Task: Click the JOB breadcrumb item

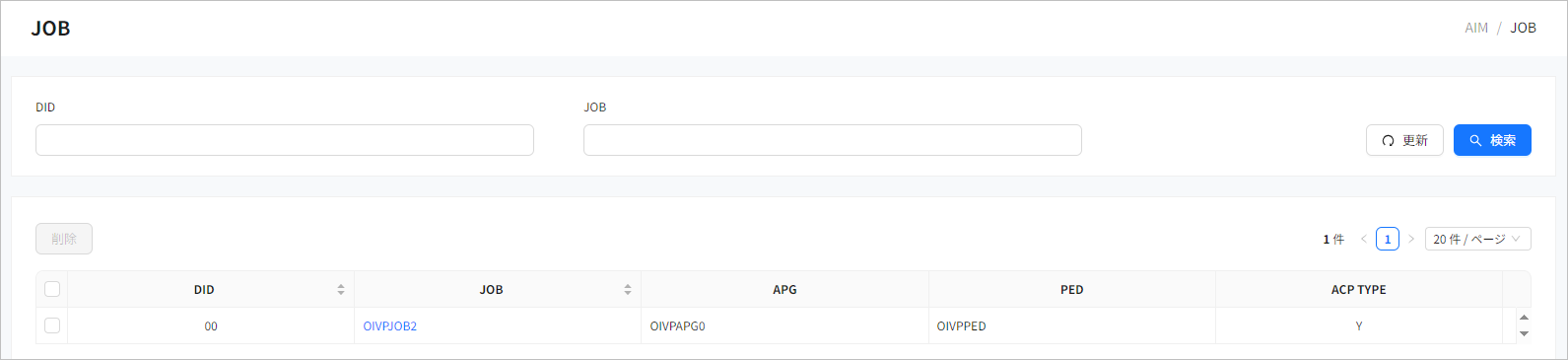Action: [x=1524, y=28]
